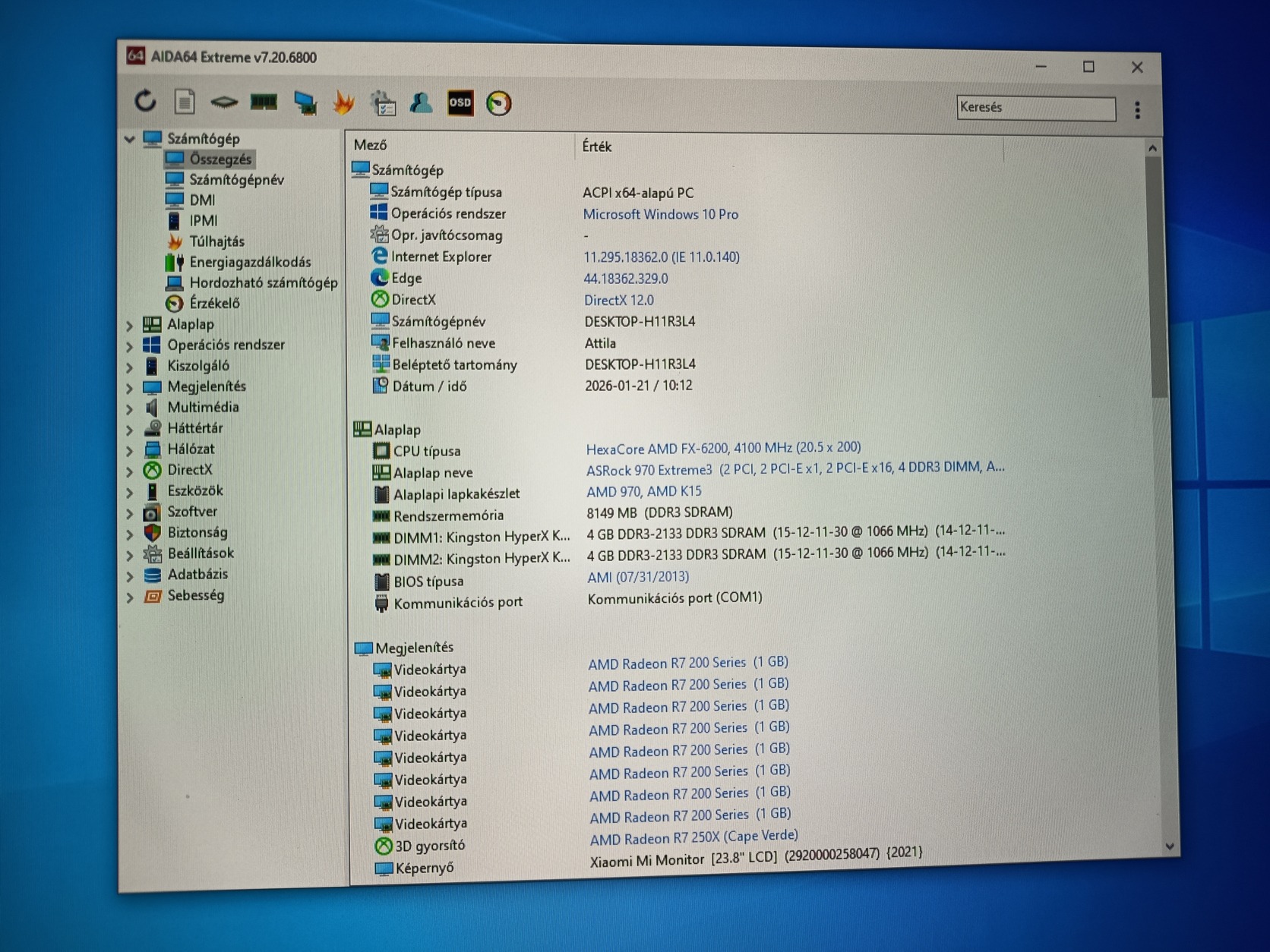
Task: Expand the Multimédia tree node
Action: (x=129, y=408)
